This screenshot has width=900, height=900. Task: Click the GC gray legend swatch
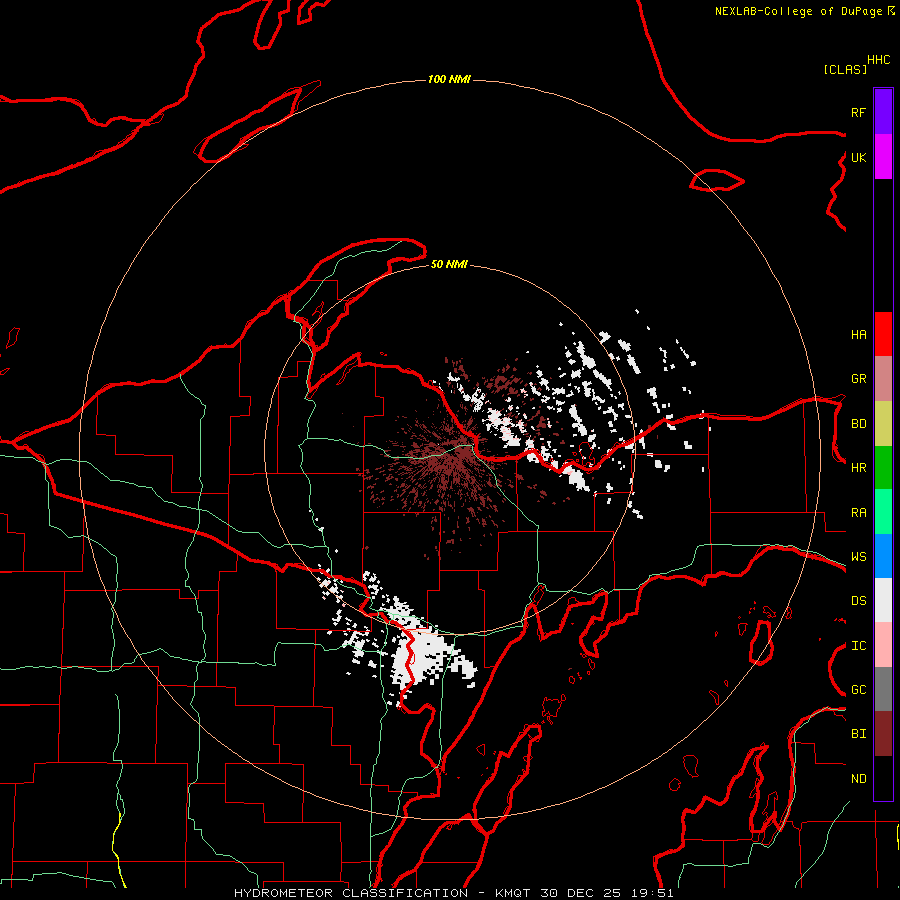coord(883,689)
